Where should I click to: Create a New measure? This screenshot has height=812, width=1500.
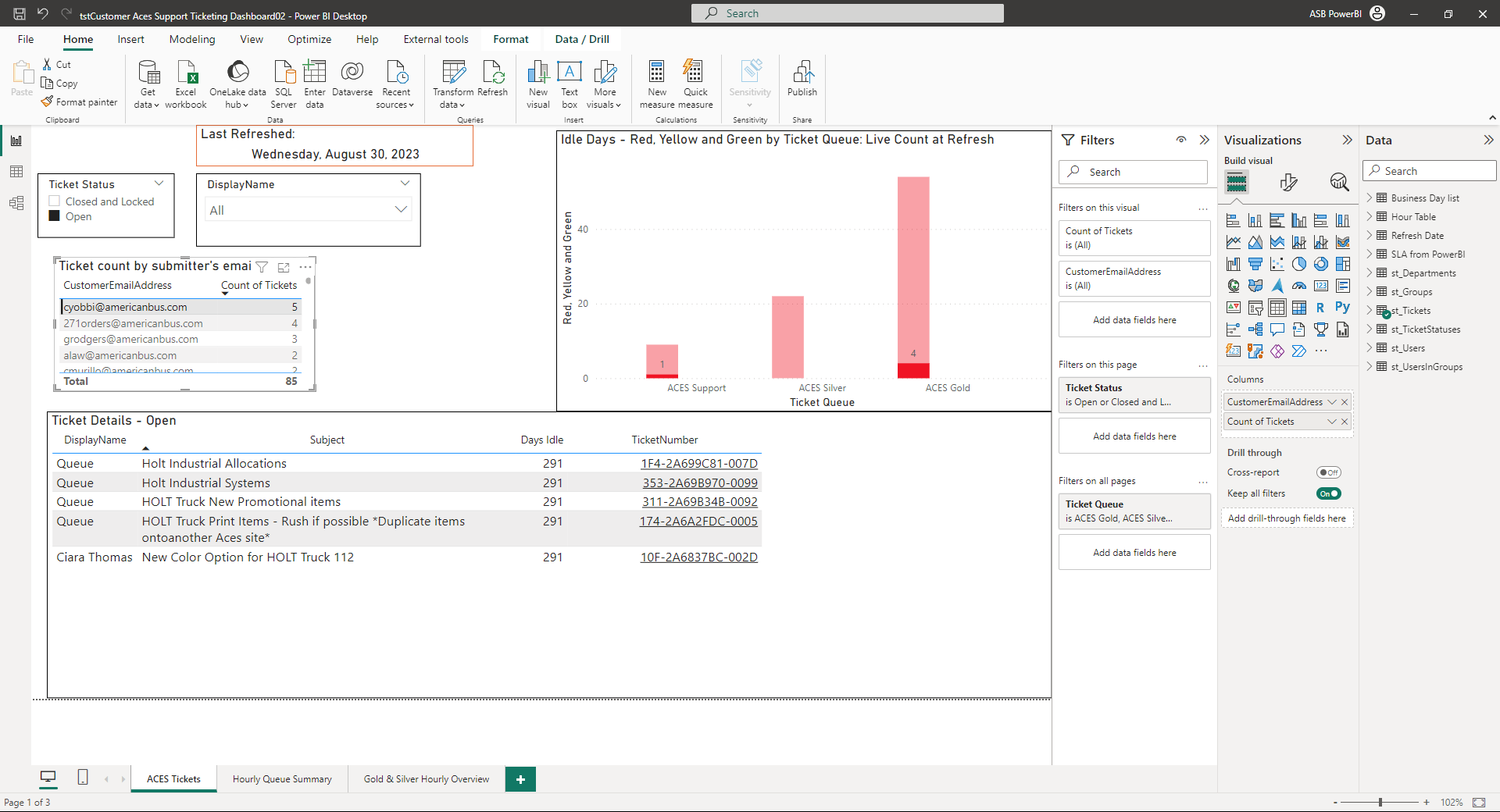[x=657, y=84]
